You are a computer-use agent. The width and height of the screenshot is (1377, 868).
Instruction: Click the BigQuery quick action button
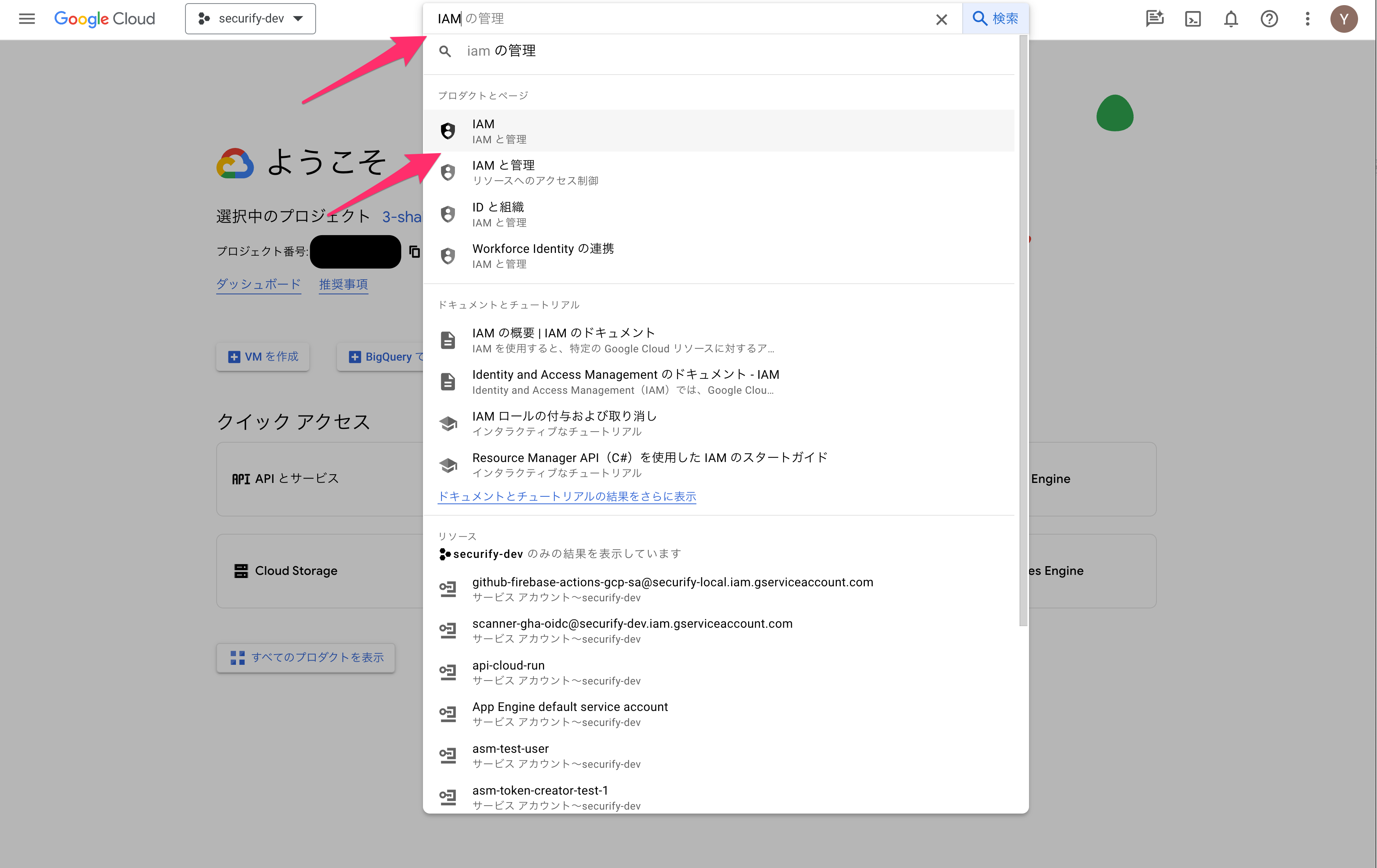pos(381,357)
